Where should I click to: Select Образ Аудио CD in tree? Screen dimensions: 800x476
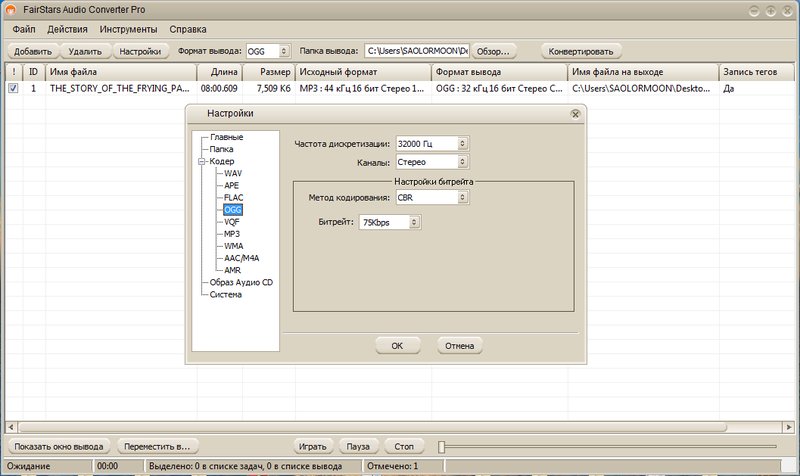click(x=241, y=283)
